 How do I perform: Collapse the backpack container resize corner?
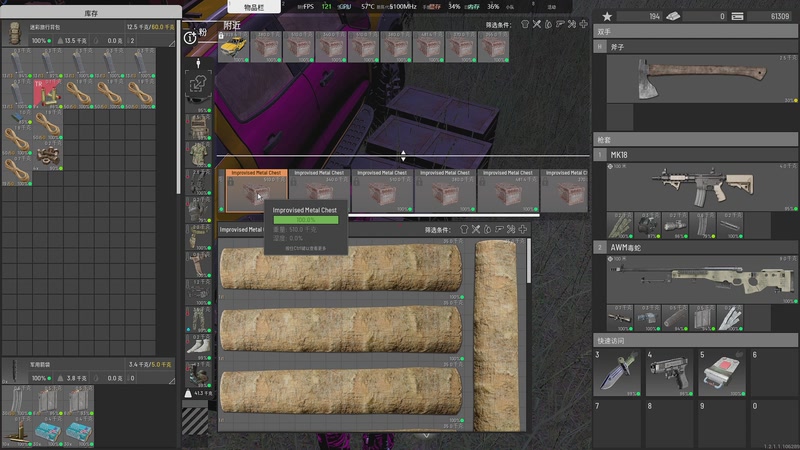pos(172,44)
